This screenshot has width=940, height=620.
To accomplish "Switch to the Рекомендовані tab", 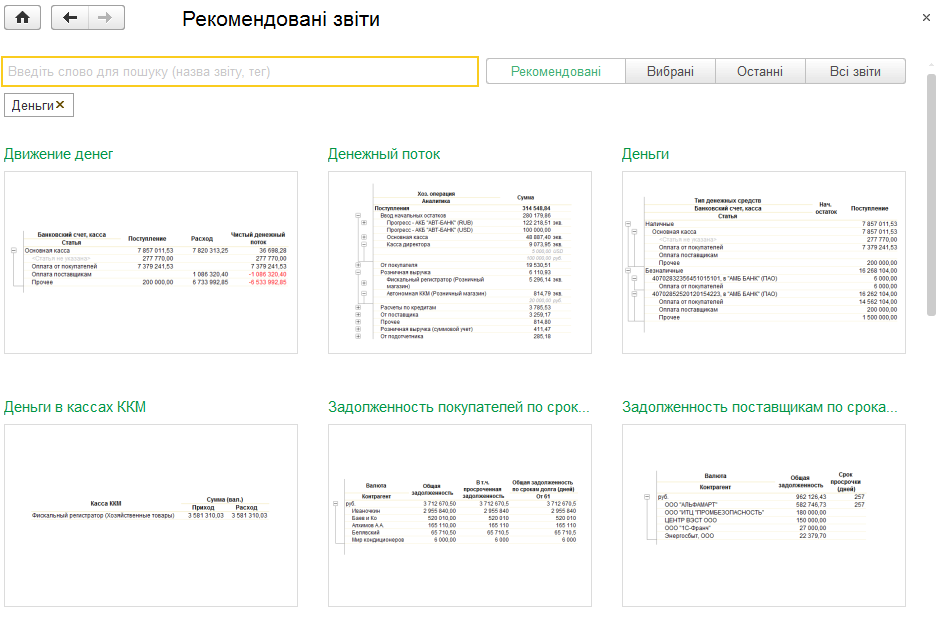I will click(556, 71).
